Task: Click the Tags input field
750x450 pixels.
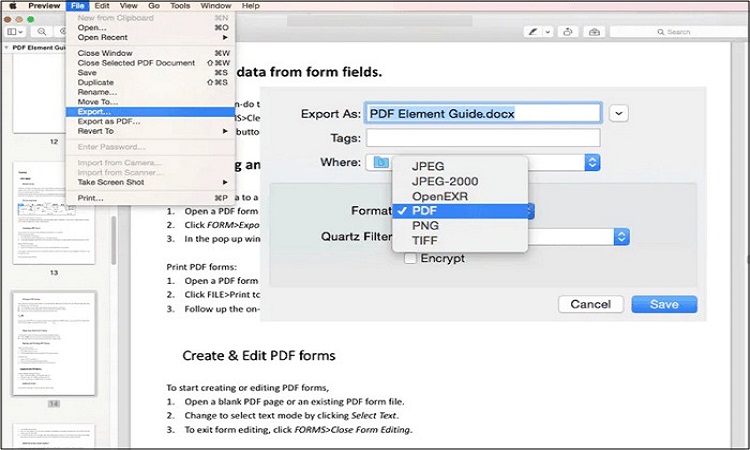Action: [484, 138]
